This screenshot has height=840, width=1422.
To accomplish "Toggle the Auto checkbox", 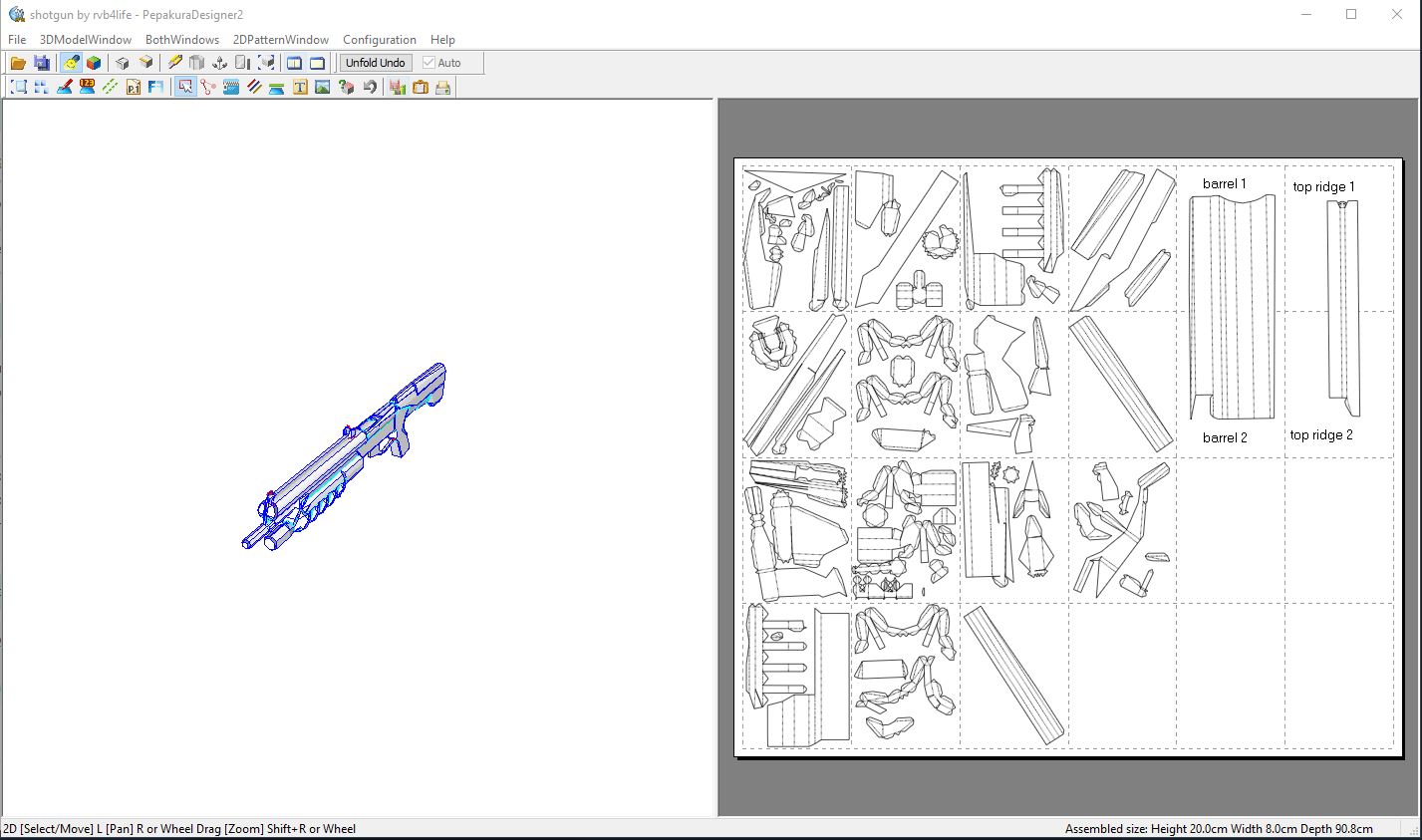I will [x=428, y=63].
